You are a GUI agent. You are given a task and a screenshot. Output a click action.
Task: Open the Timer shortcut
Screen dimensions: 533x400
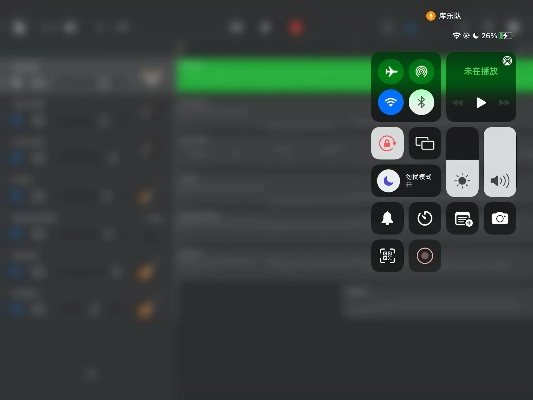point(425,218)
